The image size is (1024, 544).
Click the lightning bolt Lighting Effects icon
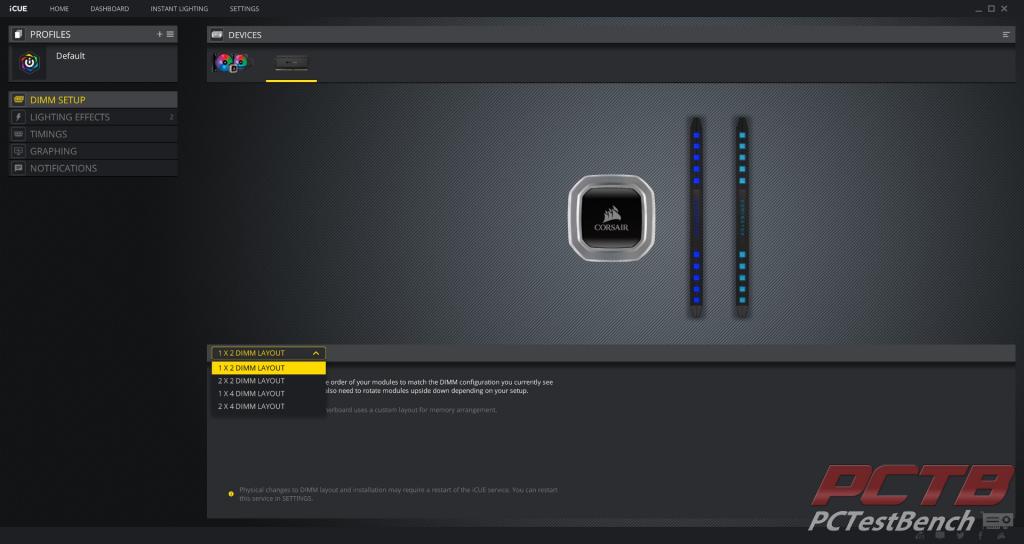tap(18, 117)
